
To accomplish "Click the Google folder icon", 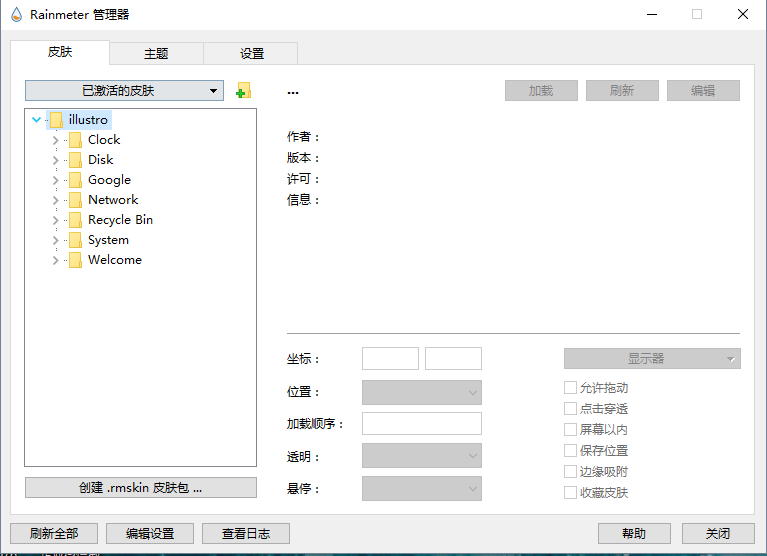I will [x=75, y=180].
